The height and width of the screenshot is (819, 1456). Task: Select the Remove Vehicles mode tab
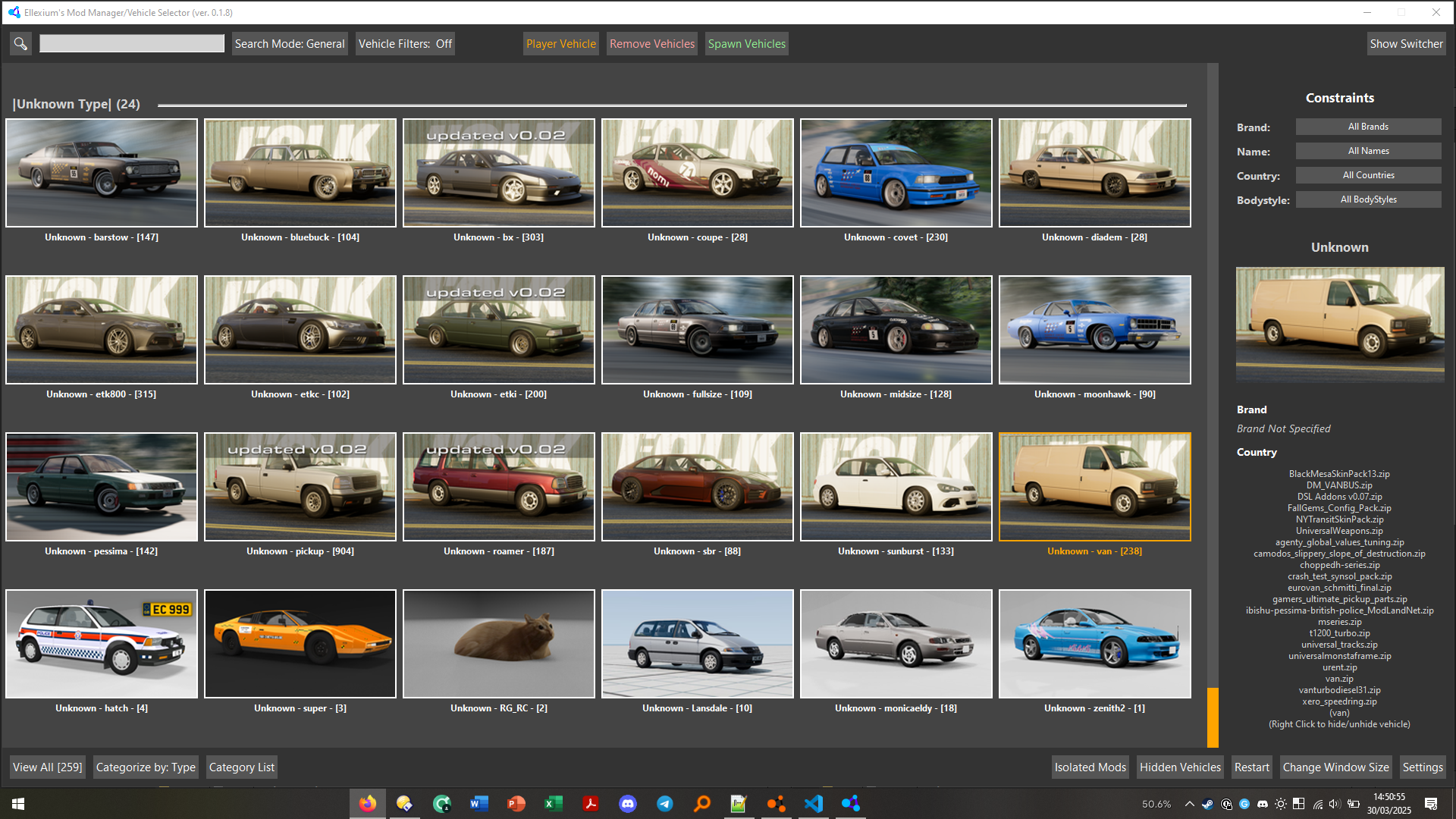[x=651, y=44]
